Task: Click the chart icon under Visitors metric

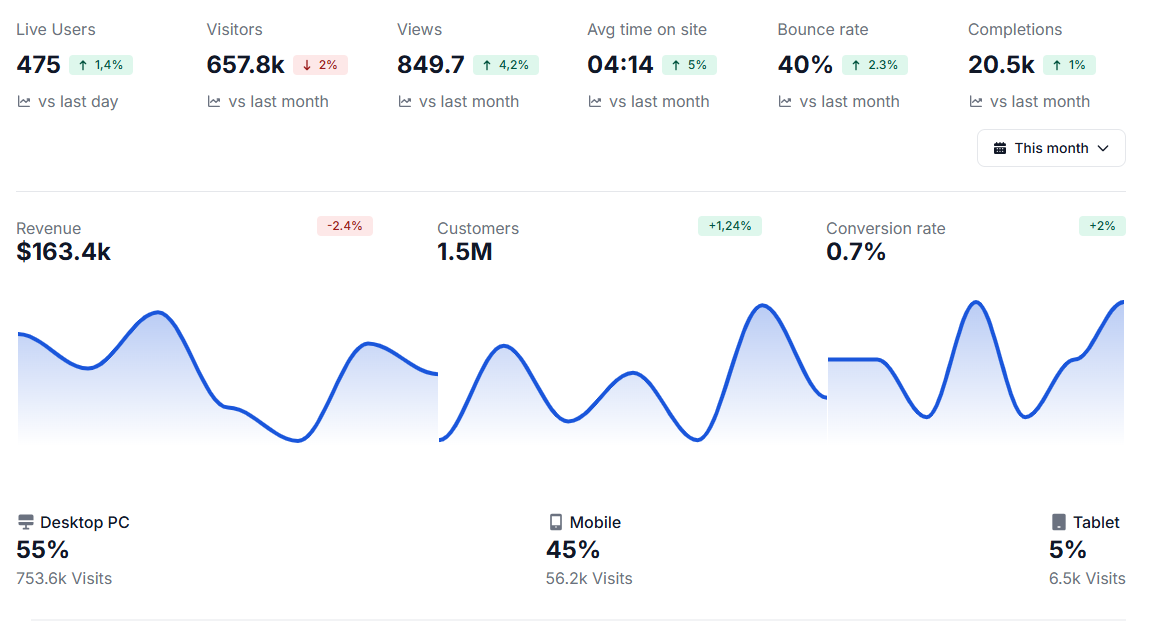Action: tap(213, 101)
